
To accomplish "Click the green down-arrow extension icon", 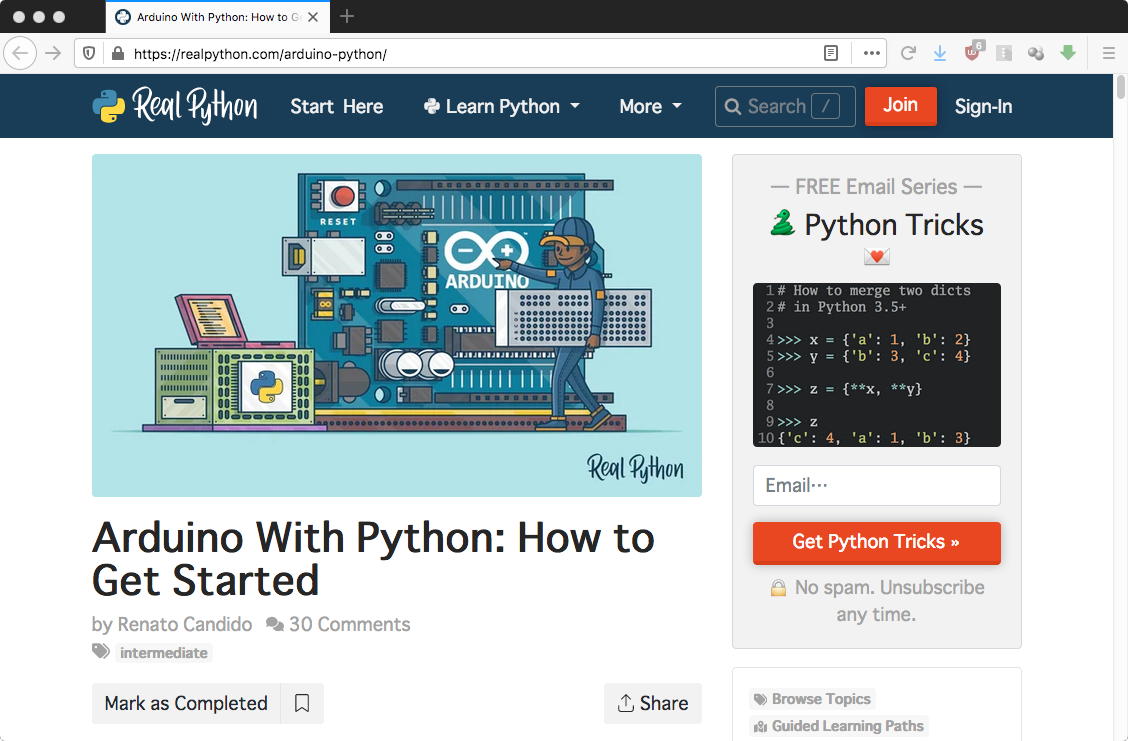I will pos(1068,53).
